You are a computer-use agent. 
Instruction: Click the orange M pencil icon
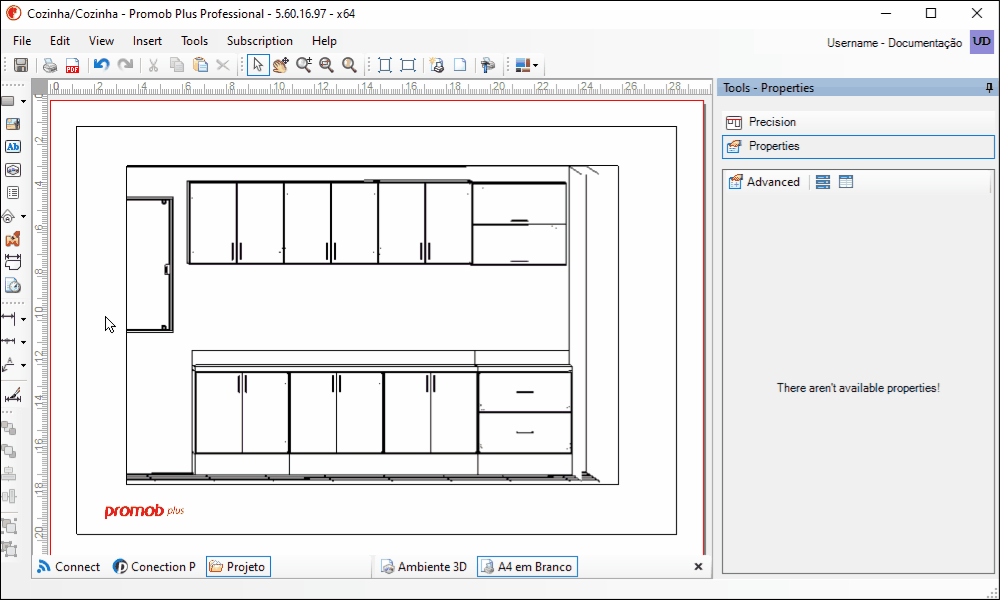pyautogui.click(x=13, y=239)
